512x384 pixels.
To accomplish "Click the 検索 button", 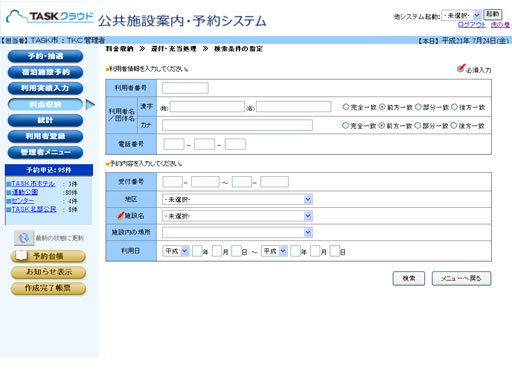I will [409, 278].
